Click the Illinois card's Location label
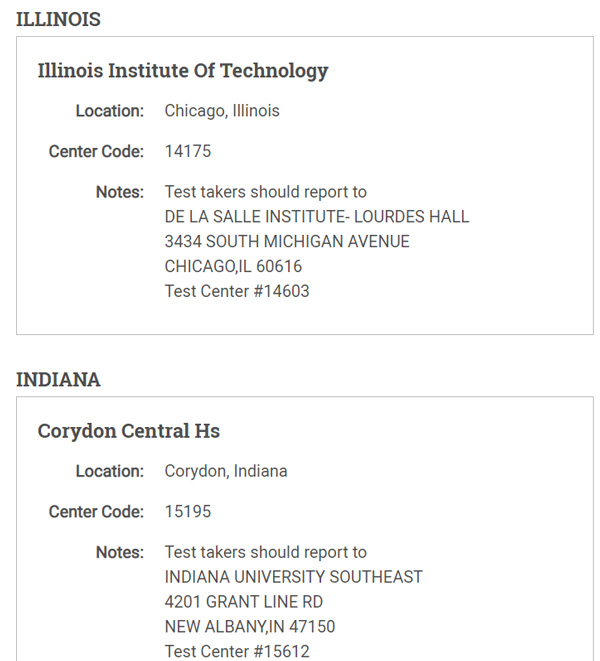 (110, 111)
